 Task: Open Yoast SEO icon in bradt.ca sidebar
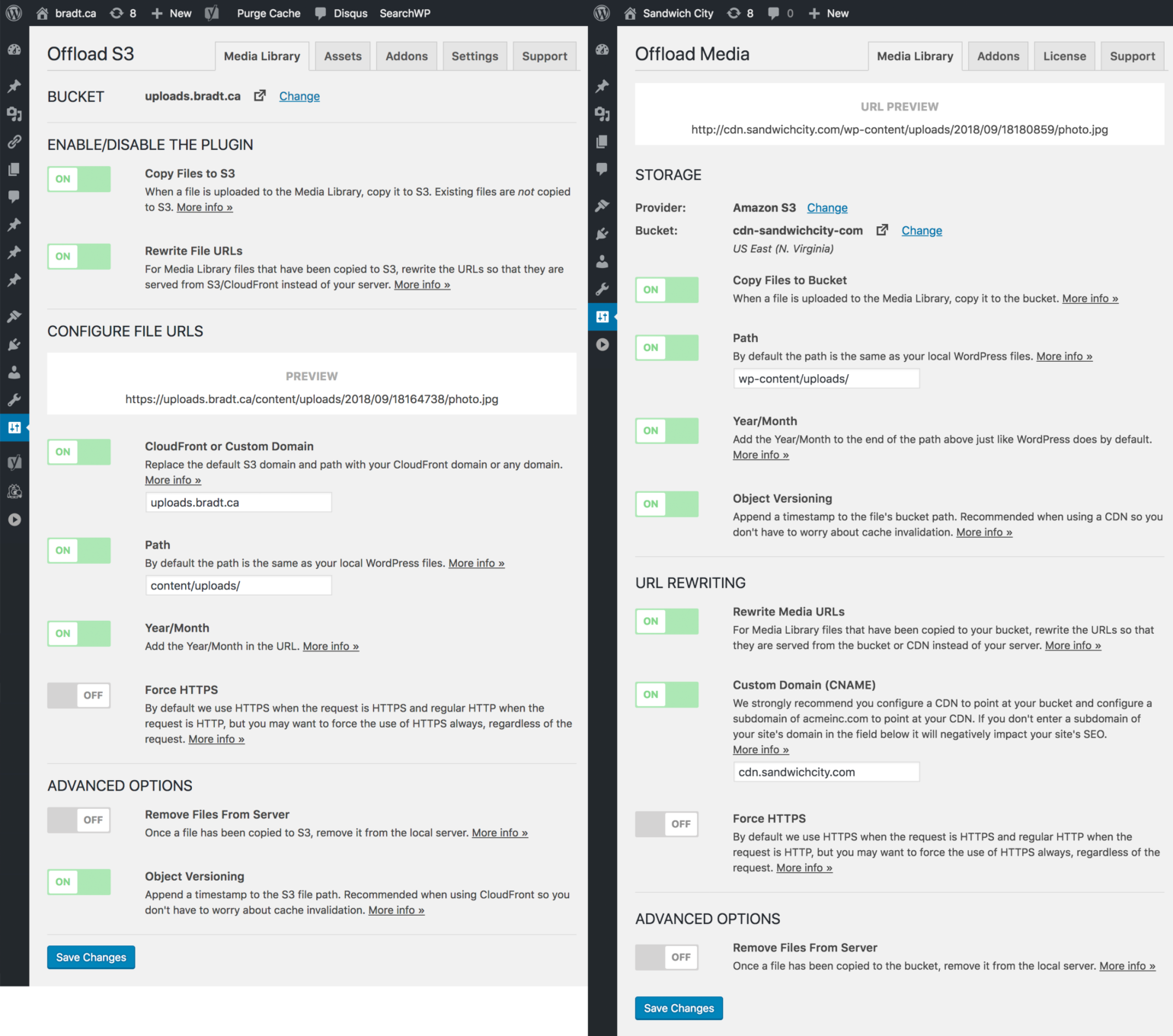[14, 462]
